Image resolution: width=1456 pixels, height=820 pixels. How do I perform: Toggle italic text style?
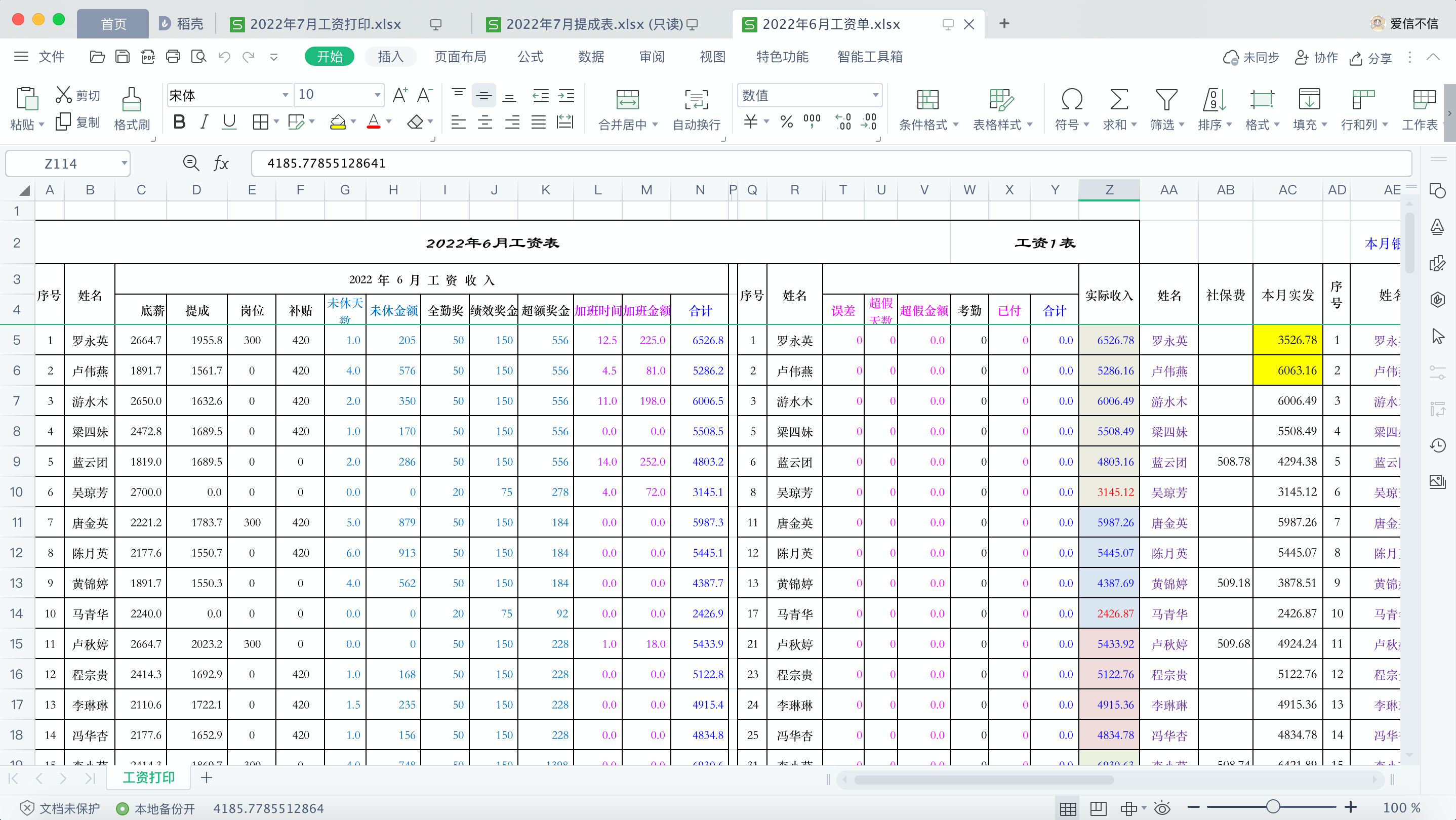[204, 122]
